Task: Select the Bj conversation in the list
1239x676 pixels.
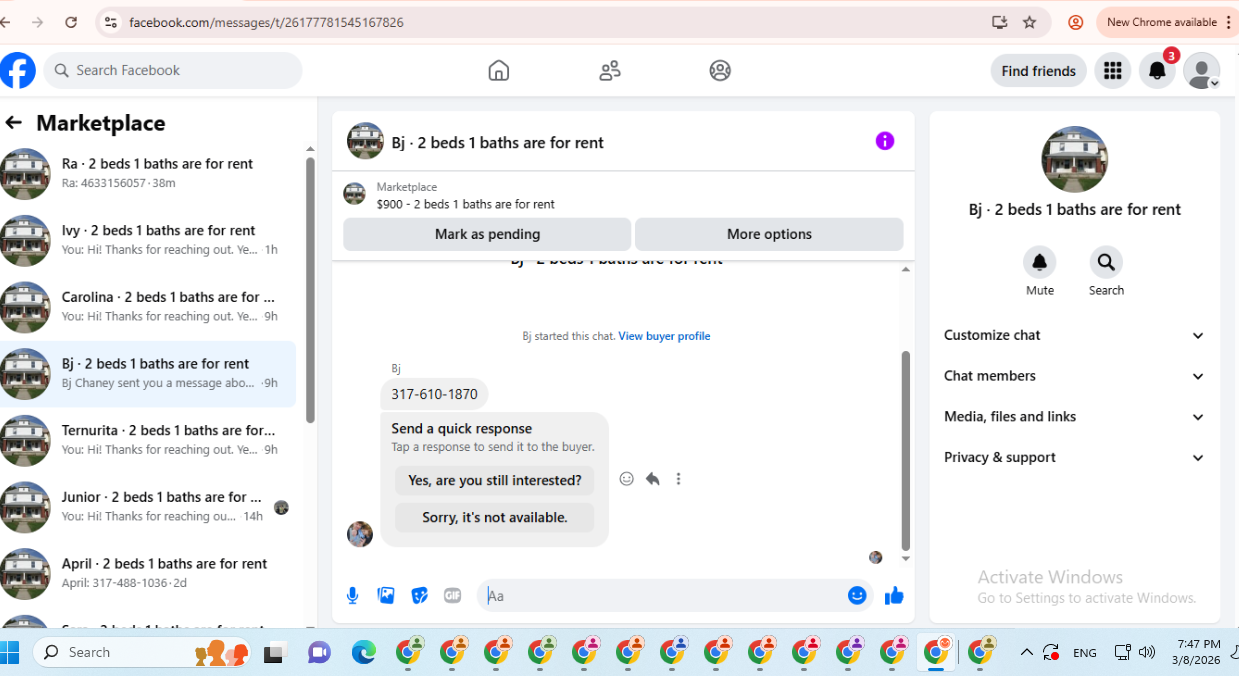Action: click(148, 373)
